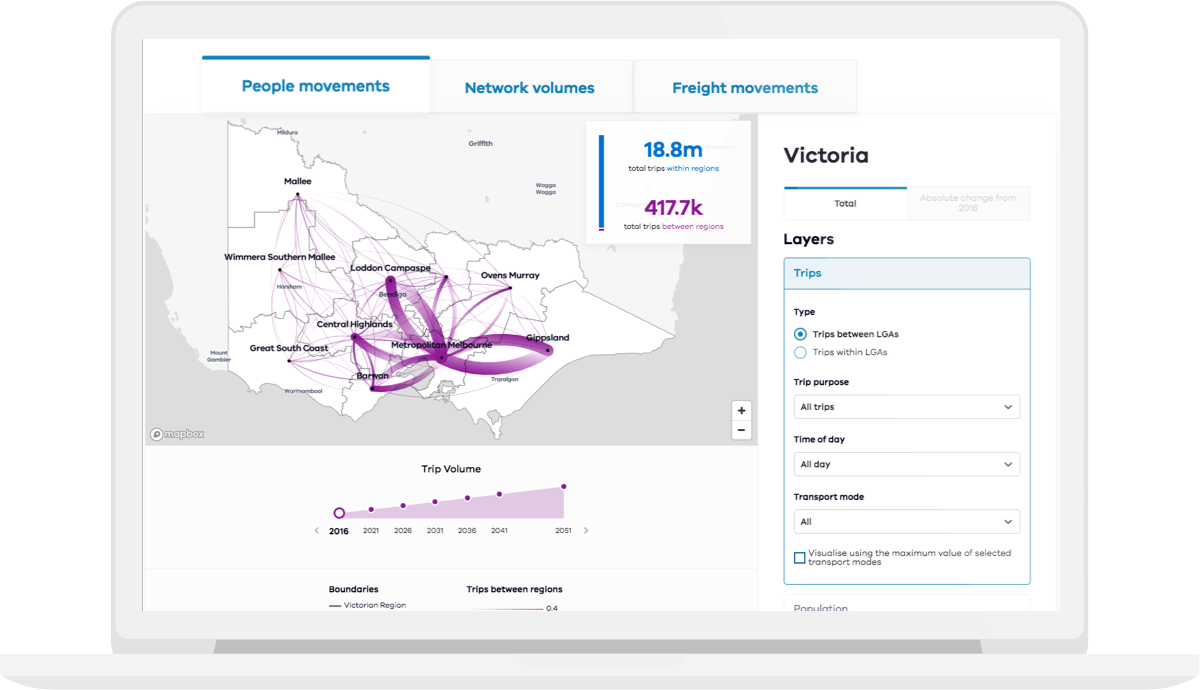
Task: Switch to the Freight movements tab
Action: pos(745,88)
